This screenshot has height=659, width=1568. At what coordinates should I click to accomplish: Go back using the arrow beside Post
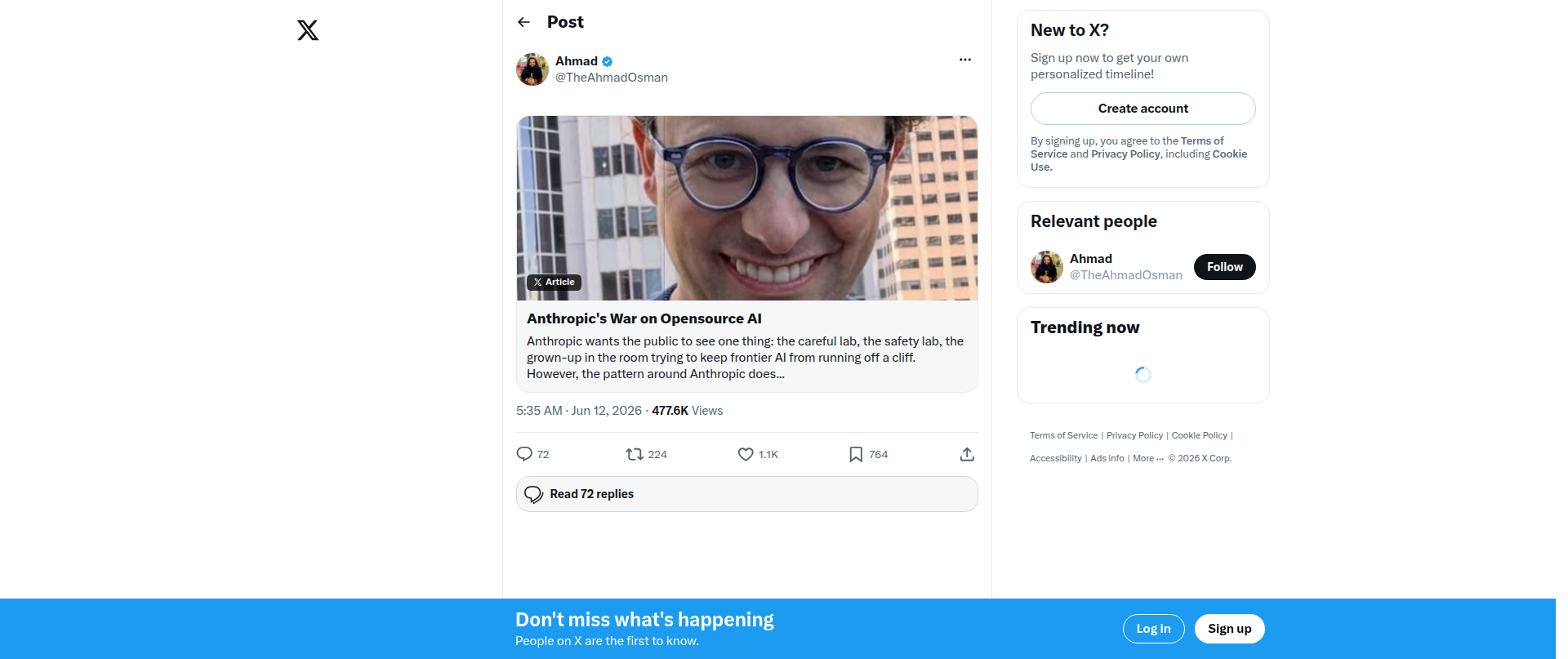click(x=524, y=22)
